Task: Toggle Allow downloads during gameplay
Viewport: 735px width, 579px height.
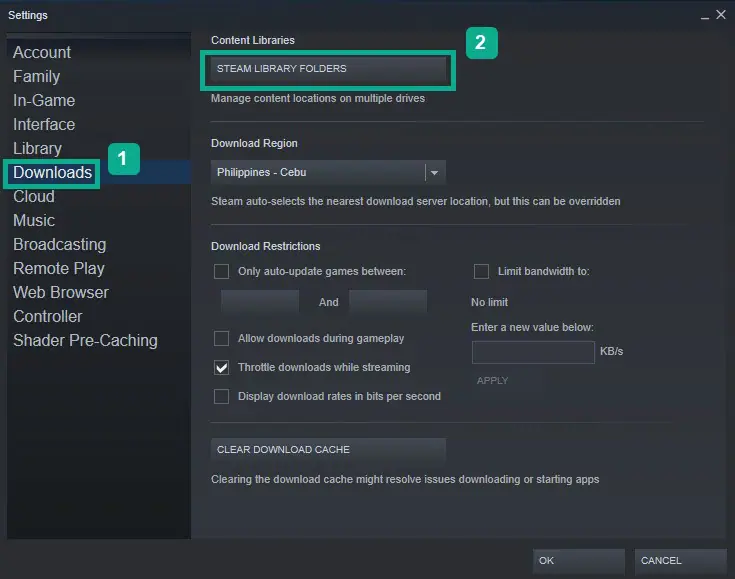Action: [221, 338]
